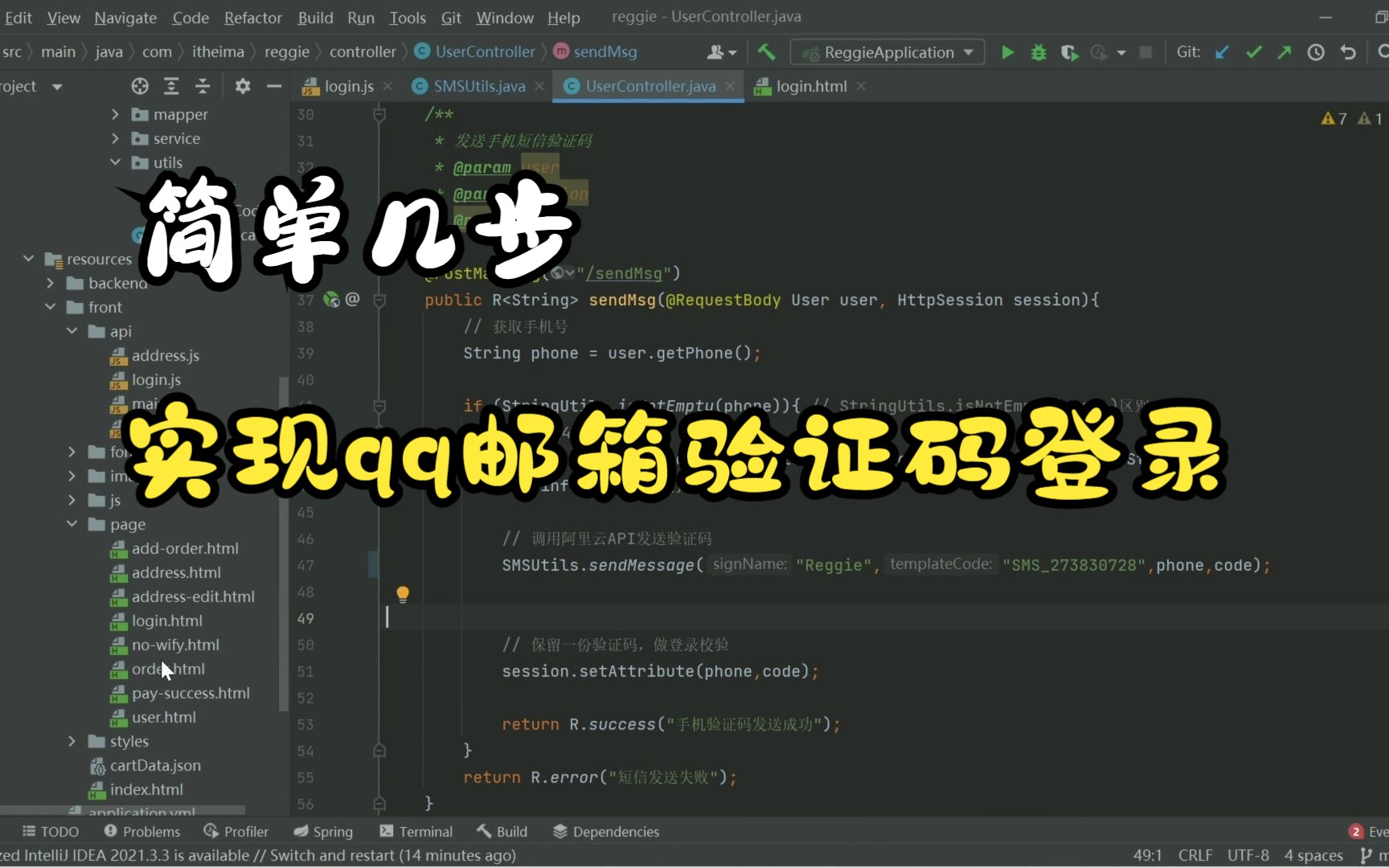1389x868 pixels.
Task: Push commits with Git green arrow
Action: tap(1285, 52)
